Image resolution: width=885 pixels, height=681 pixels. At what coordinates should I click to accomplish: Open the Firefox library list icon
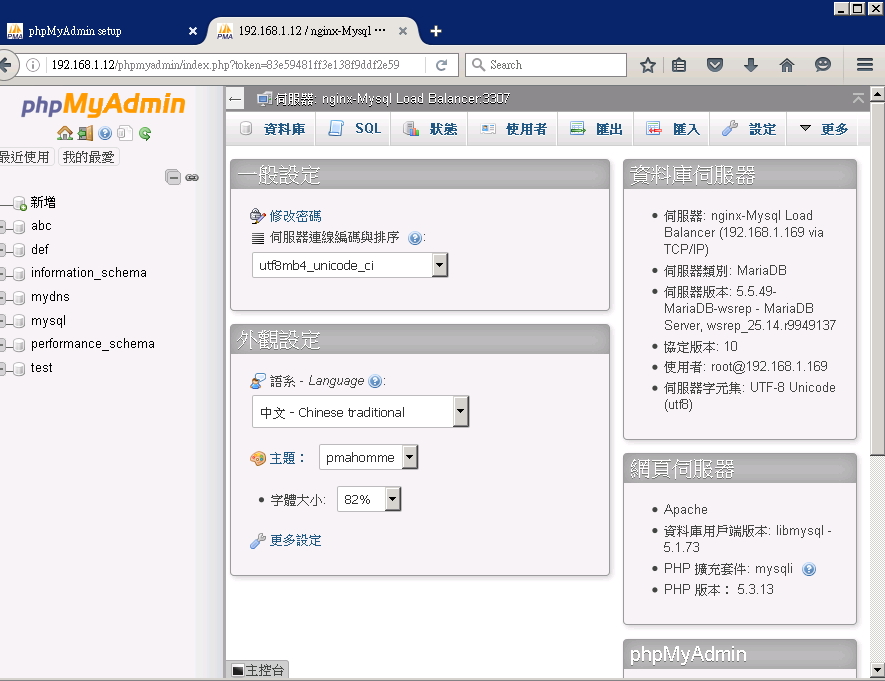point(679,65)
